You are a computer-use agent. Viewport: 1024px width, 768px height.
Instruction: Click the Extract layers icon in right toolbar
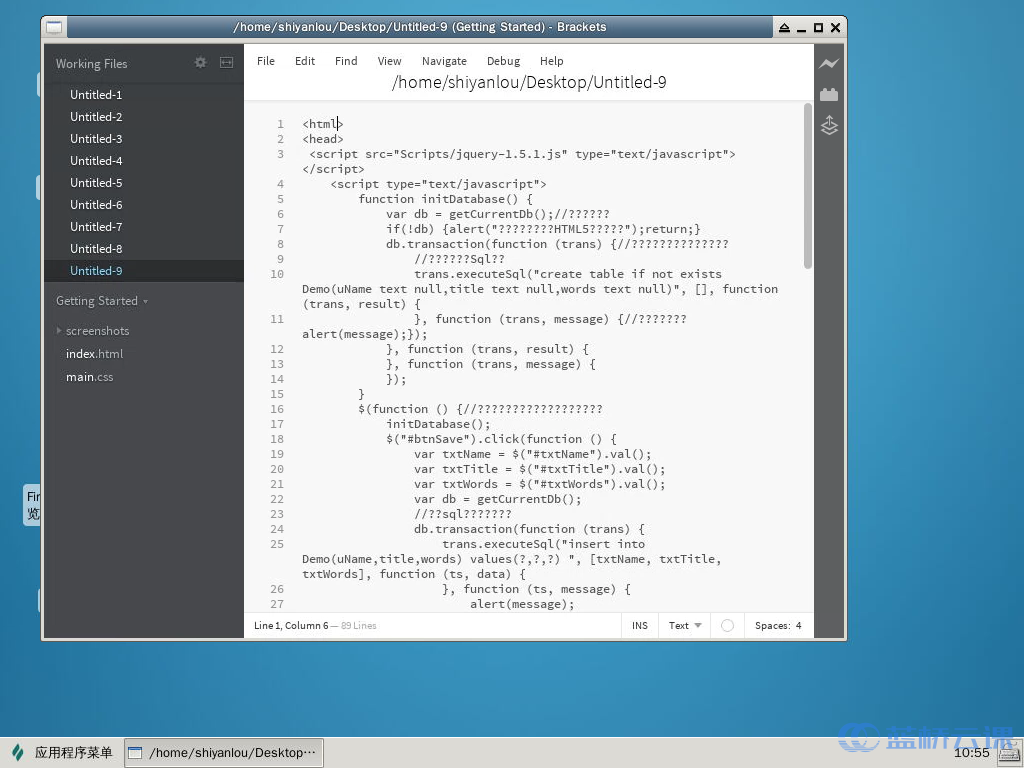pos(828,126)
